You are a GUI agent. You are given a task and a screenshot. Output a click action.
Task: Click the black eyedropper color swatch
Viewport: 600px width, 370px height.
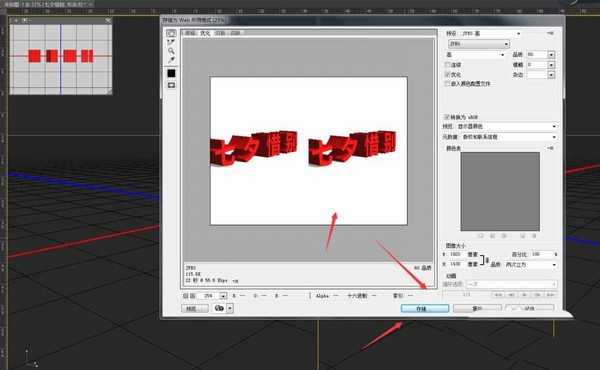point(171,73)
